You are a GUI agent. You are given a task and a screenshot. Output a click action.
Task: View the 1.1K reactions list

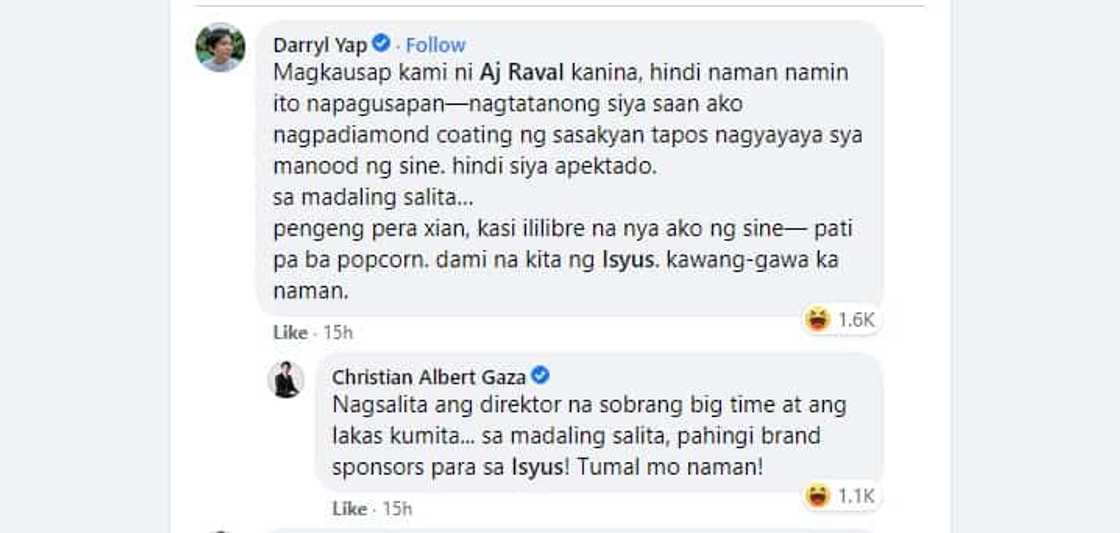856,496
